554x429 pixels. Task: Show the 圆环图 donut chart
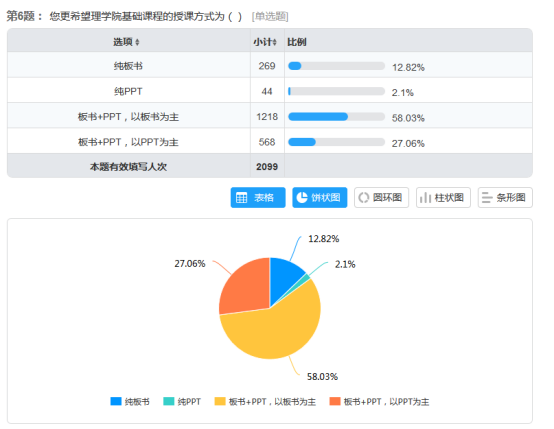pyautogui.click(x=381, y=198)
